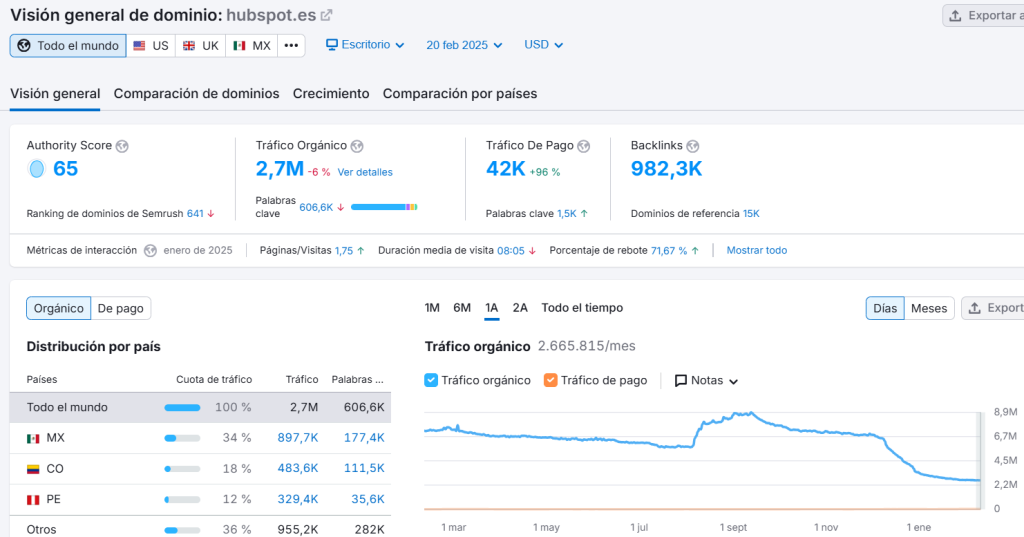Click the globe icon beside Authority Score
Viewport: 1024px width, 537px height.
pyautogui.click(x=122, y=146)
